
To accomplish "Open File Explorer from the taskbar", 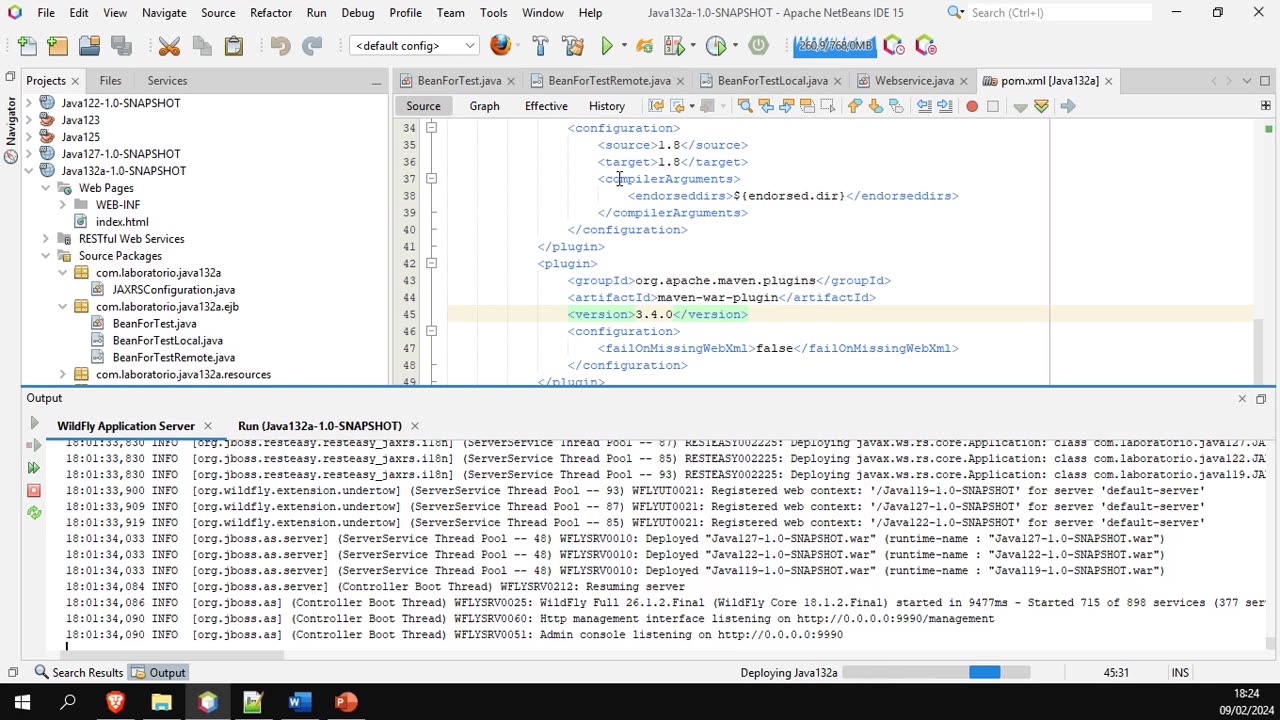I will point(161,702).
